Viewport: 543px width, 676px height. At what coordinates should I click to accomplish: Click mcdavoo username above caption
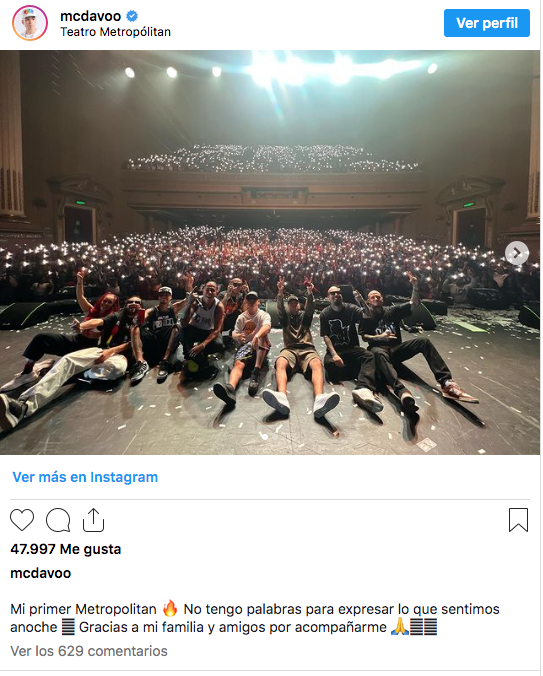41,573
